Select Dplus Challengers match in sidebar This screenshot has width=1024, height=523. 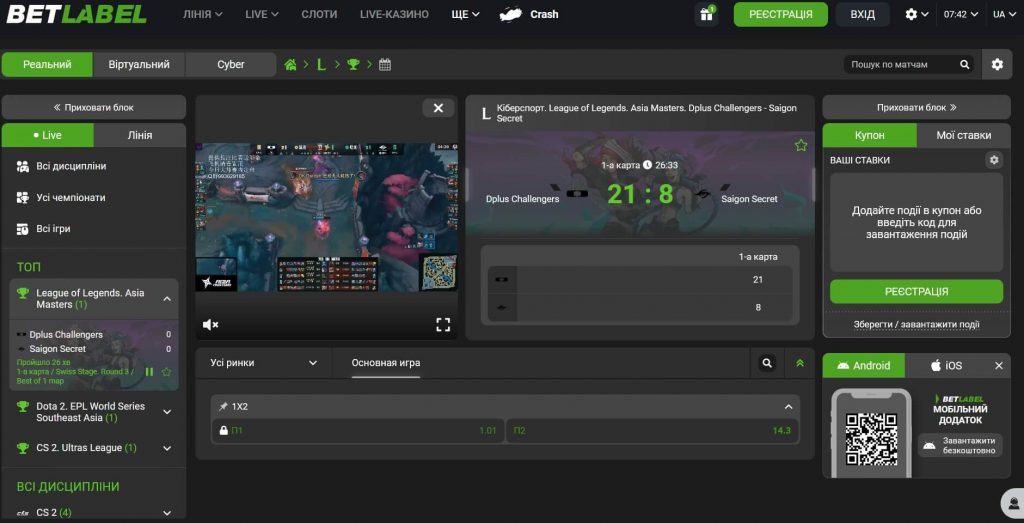point(93,355)
